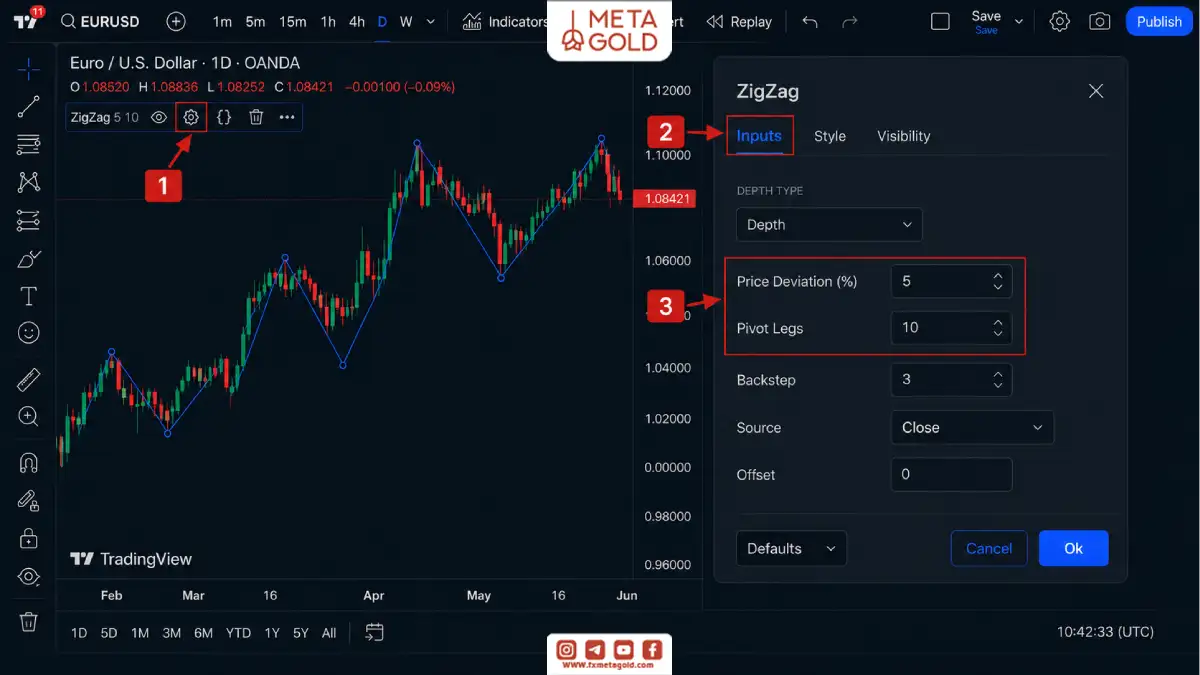
Task: Set chart range to 3M
Action: pos(172,632)
